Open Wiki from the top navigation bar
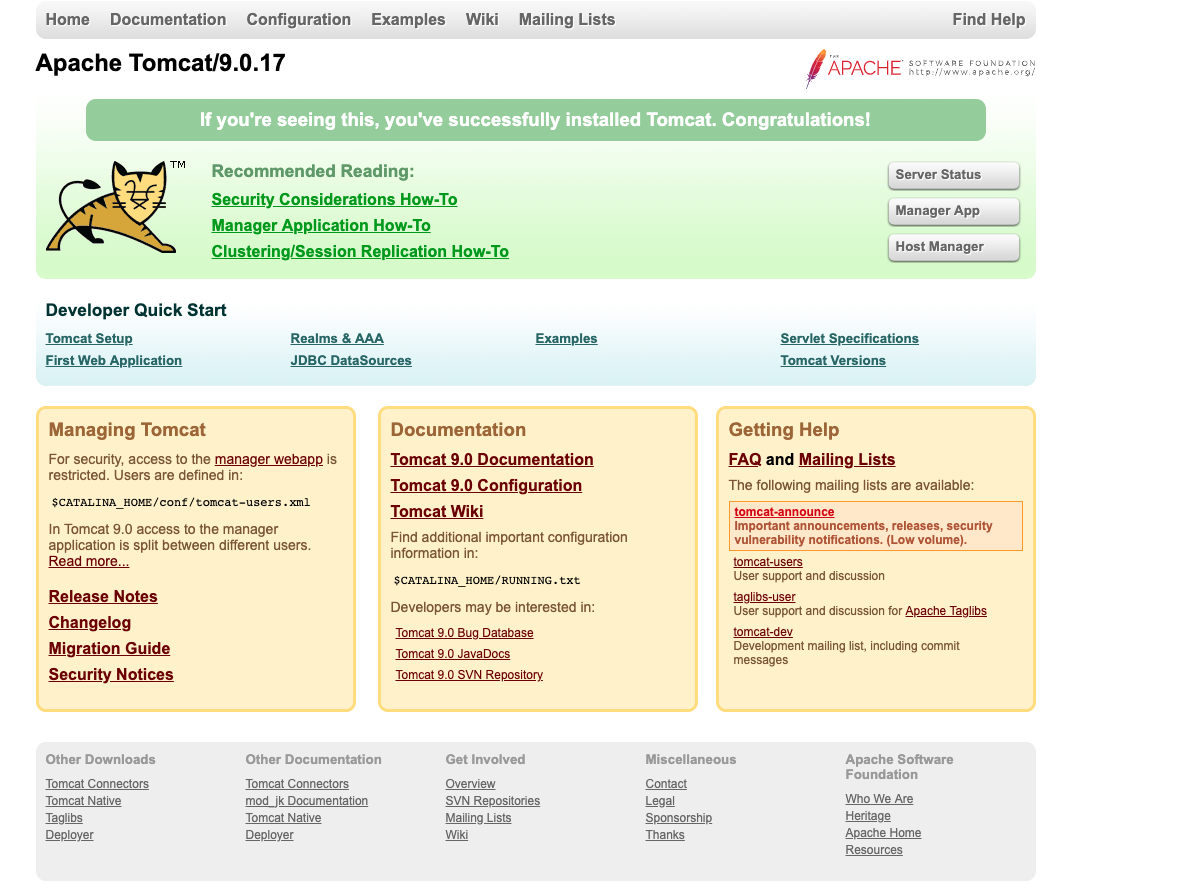Image resolution: width=1199 pixels, height=888 pixels. point(482,20)
